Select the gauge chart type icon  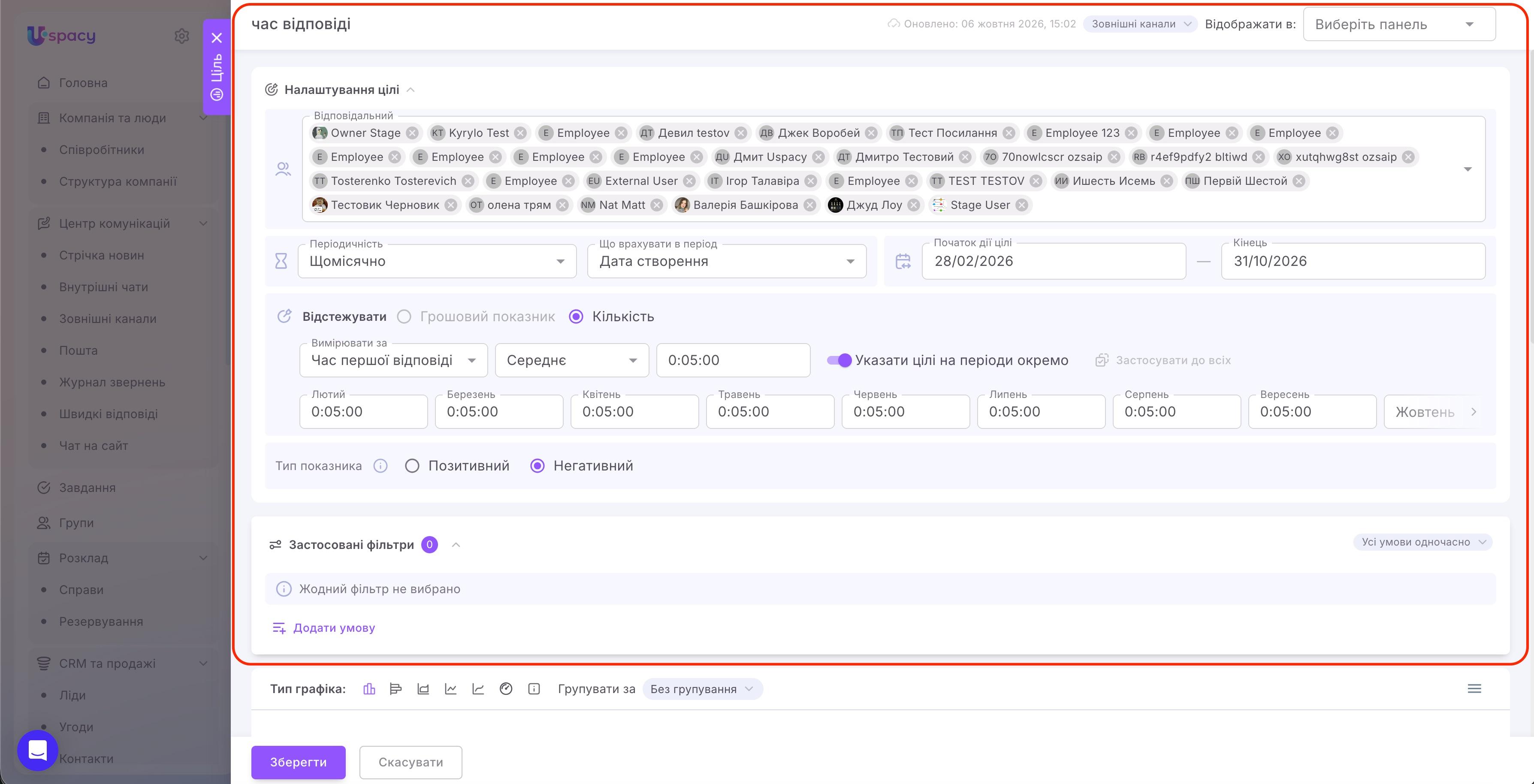point(506,689)
